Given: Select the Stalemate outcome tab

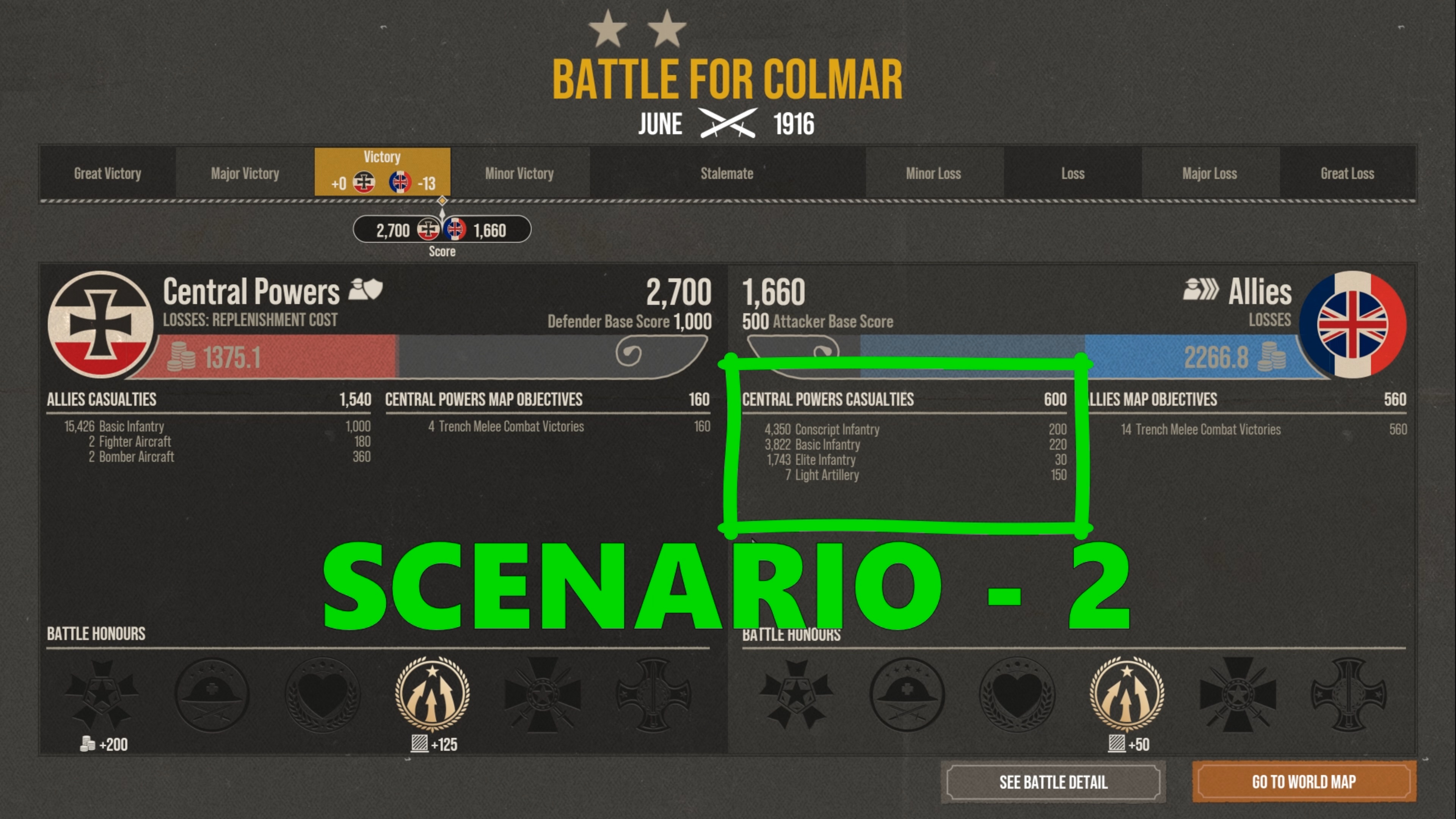Looking at the screenshot, I should (x=727, y=173).
